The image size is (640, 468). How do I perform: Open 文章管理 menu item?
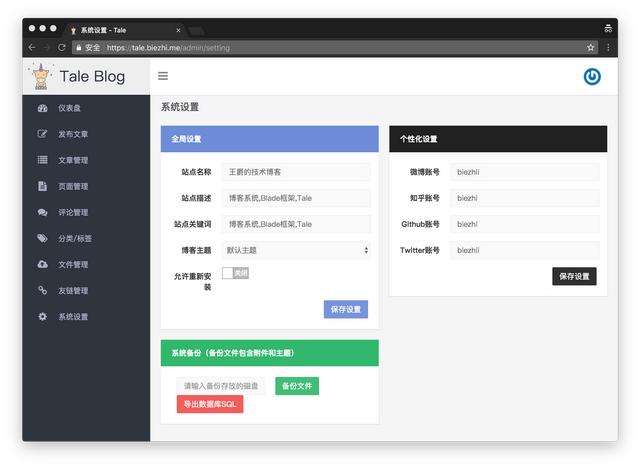[73, 160]
